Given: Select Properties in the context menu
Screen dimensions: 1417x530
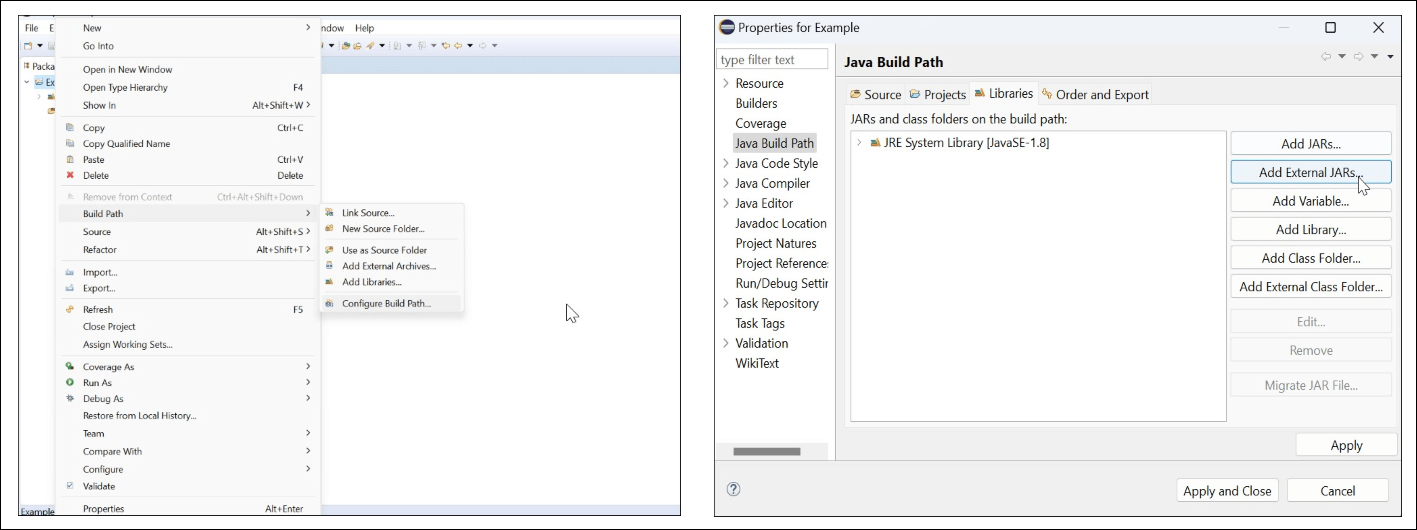Looking at the screenshot, I should [187, 509].
